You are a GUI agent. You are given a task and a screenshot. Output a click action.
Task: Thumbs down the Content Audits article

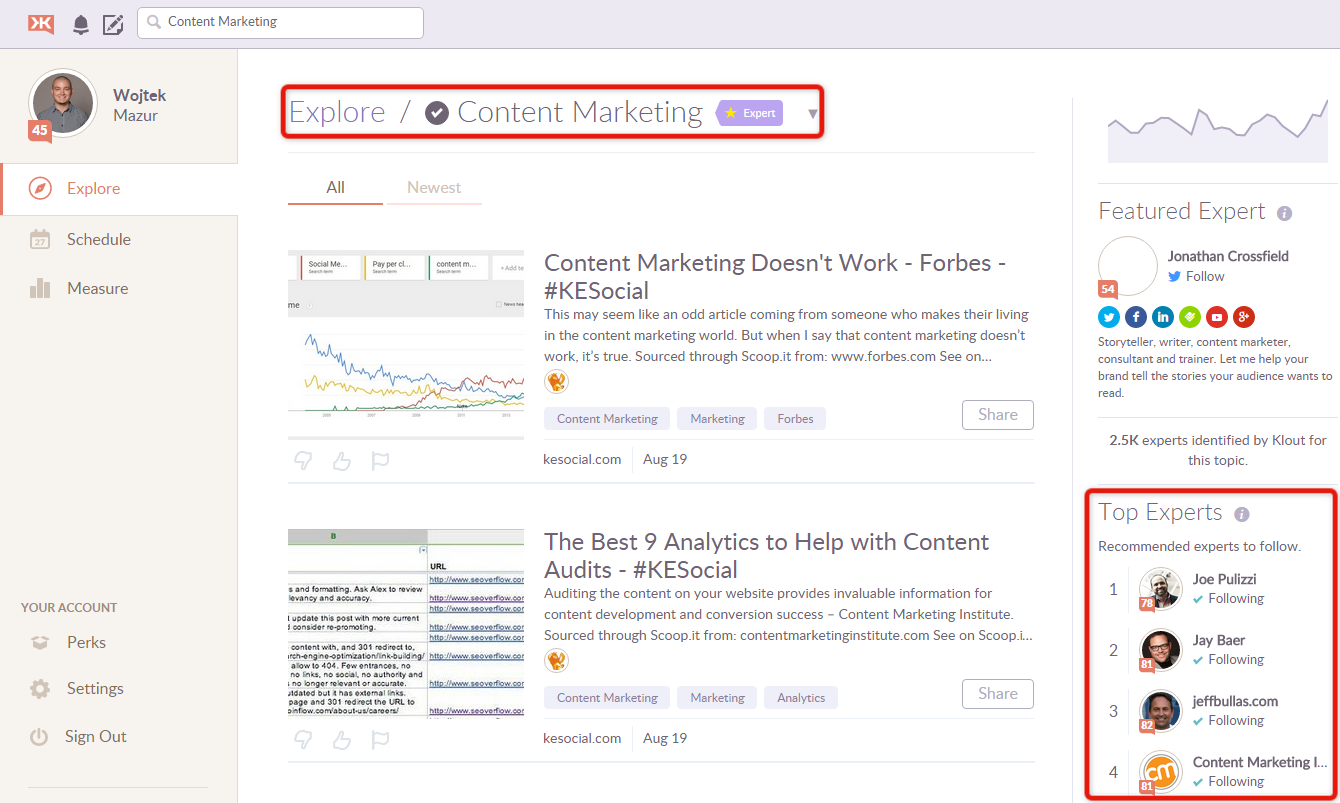(x=303, y=740)
